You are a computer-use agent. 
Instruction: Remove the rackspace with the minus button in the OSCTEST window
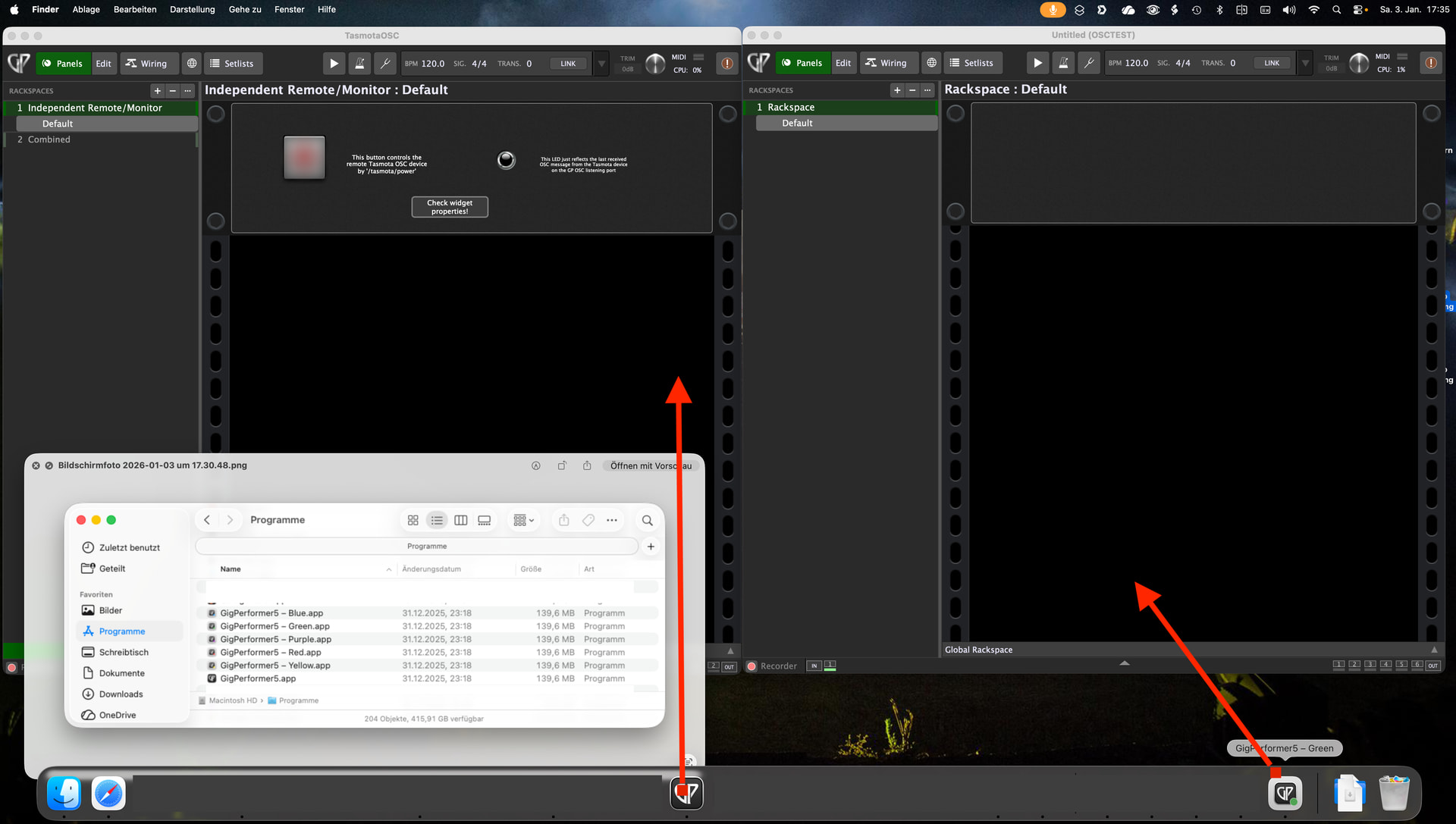click(x=912, y=90)
